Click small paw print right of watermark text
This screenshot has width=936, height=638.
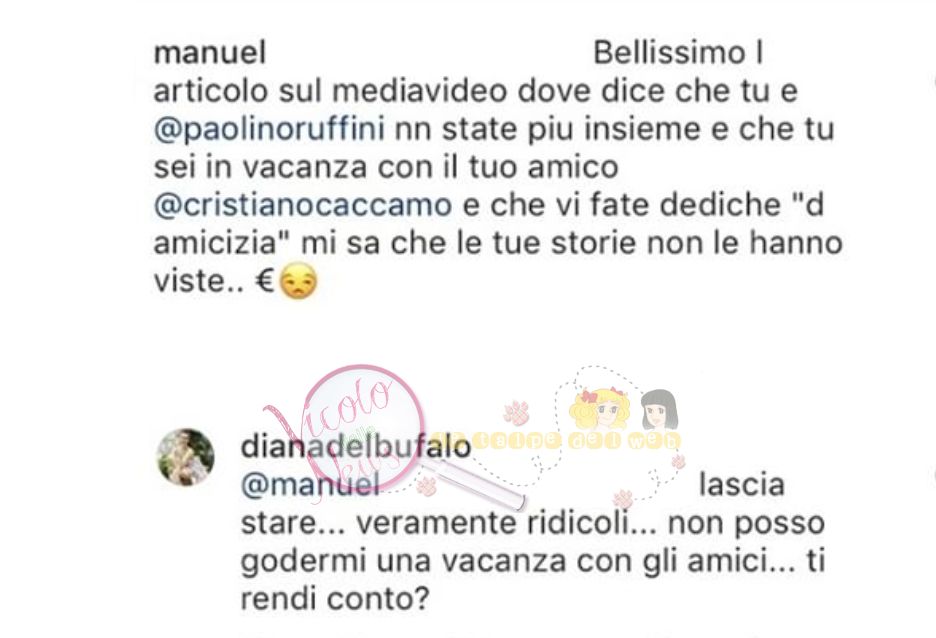tap(678, 461)
